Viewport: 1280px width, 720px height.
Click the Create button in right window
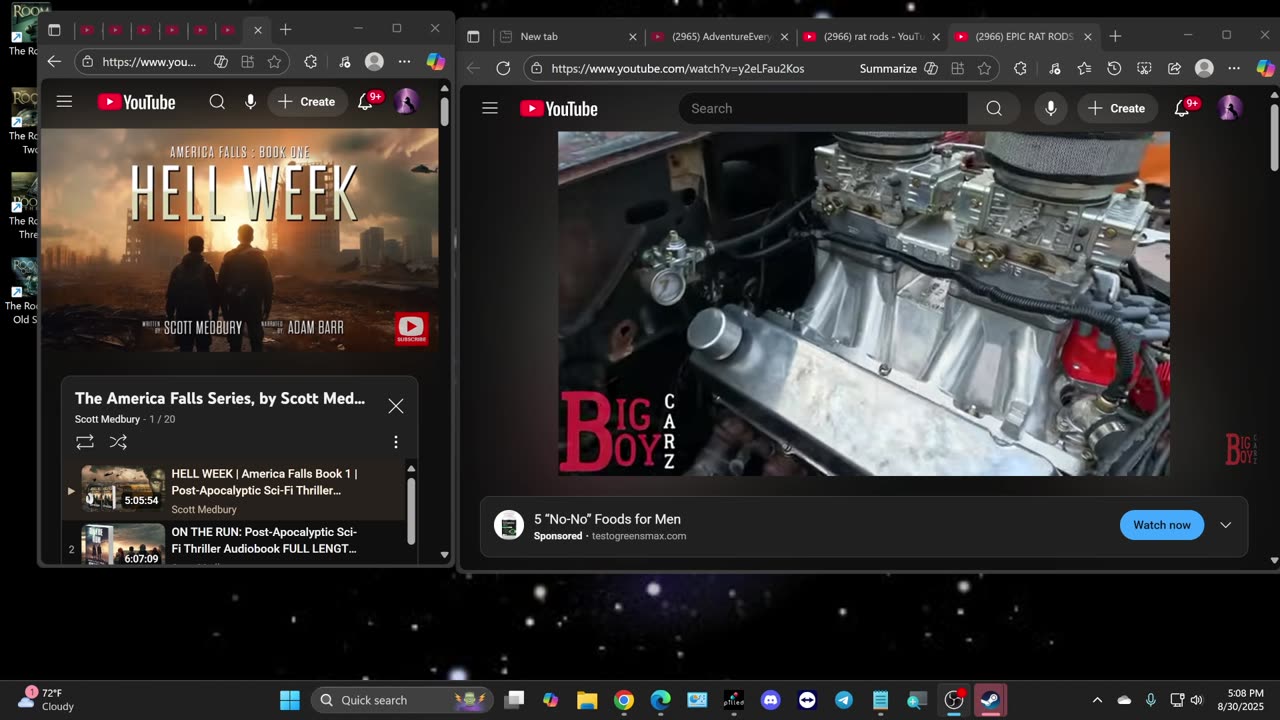1117,108
